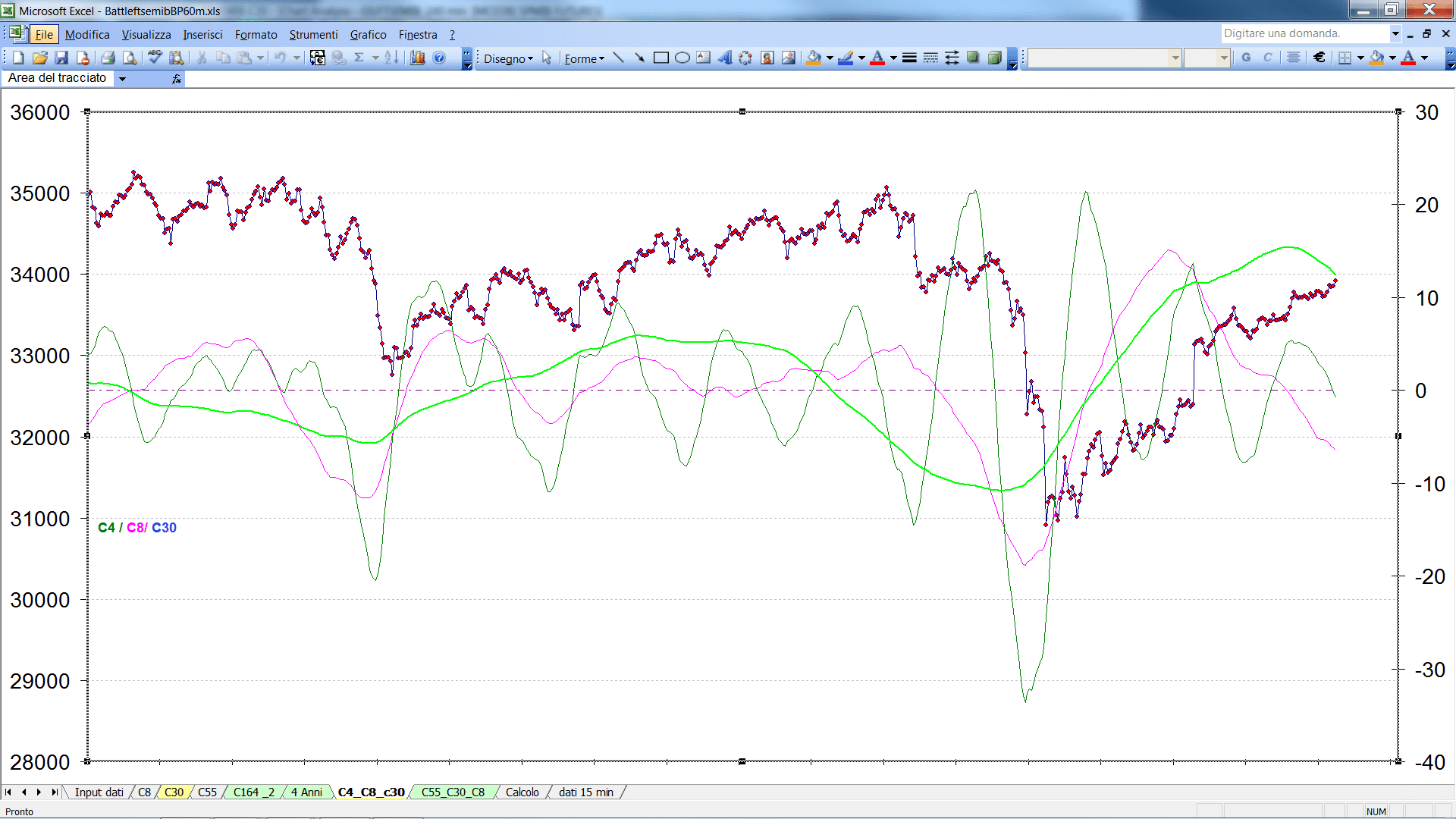The height and width of the screenshot is (819, 1456).
Task: Click the Arrow Style icon
Action: click(952, 58)
